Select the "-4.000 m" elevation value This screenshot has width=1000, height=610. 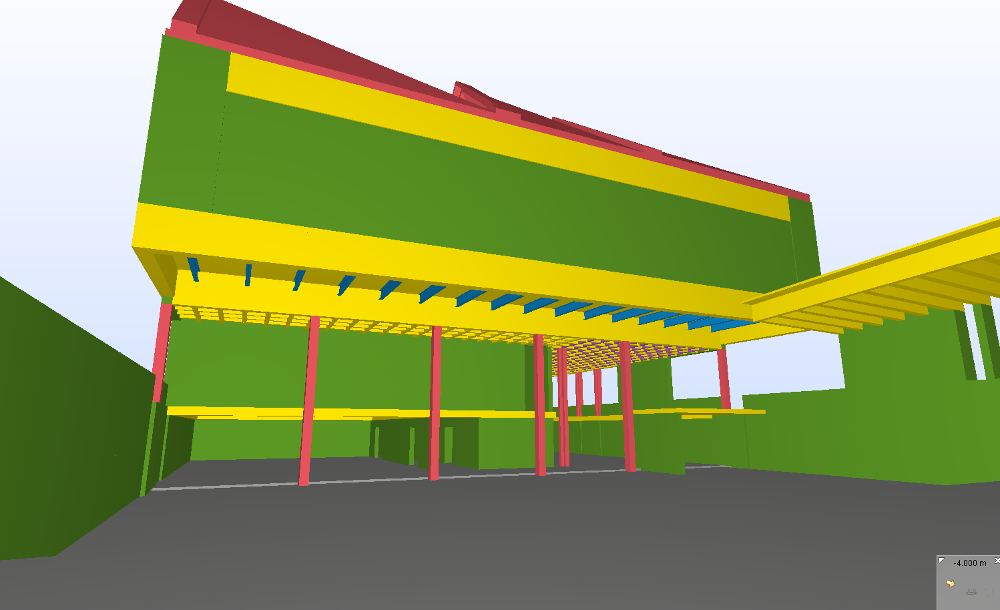point(969,563)
